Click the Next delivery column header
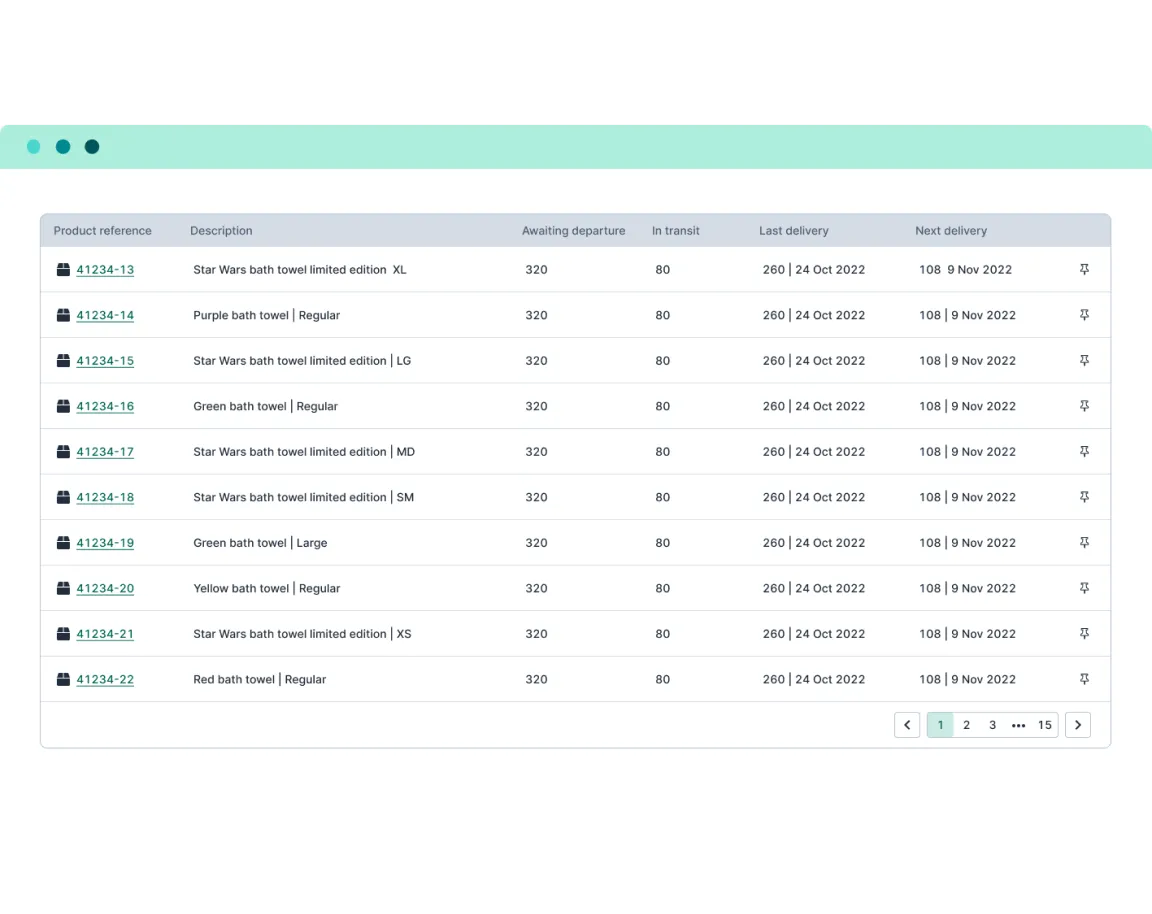The image size is (1152, 914). (x=951, y=231)
